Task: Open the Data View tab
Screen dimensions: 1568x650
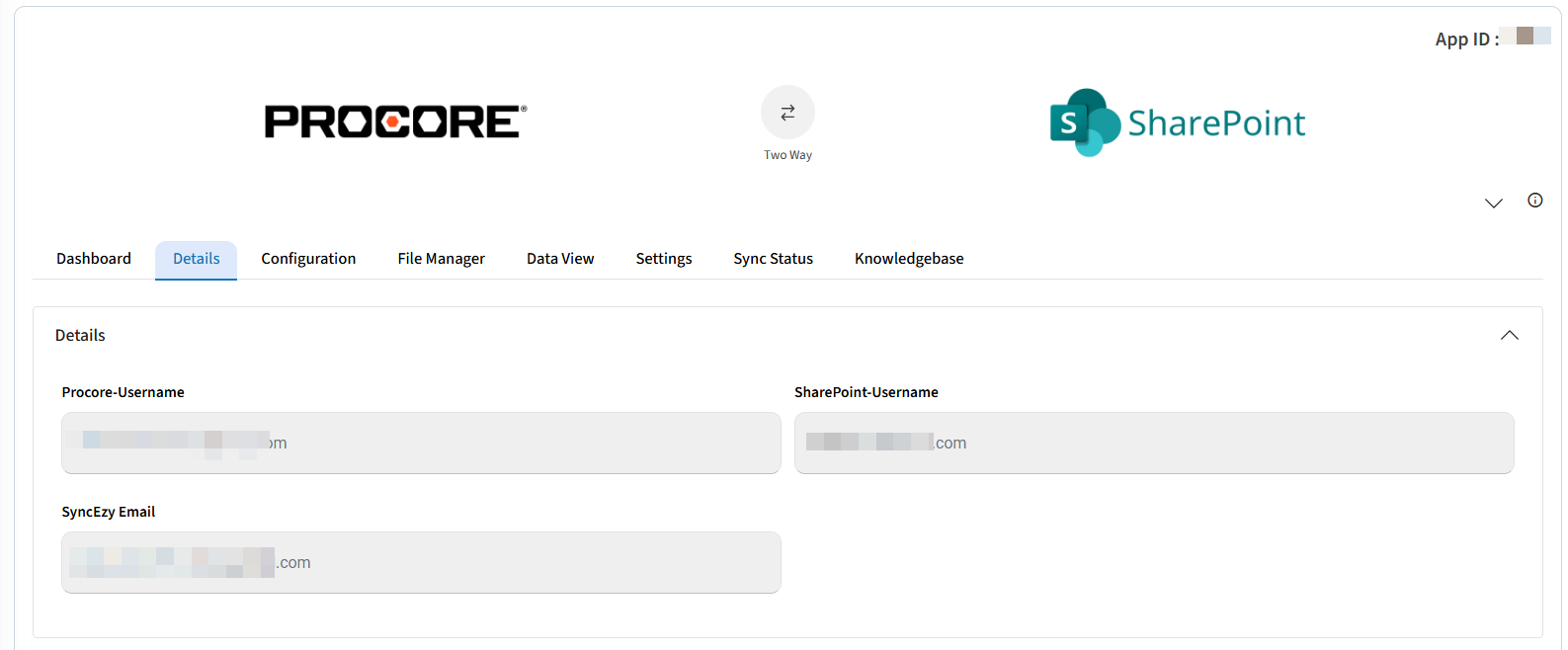Action: pos(560,259)
